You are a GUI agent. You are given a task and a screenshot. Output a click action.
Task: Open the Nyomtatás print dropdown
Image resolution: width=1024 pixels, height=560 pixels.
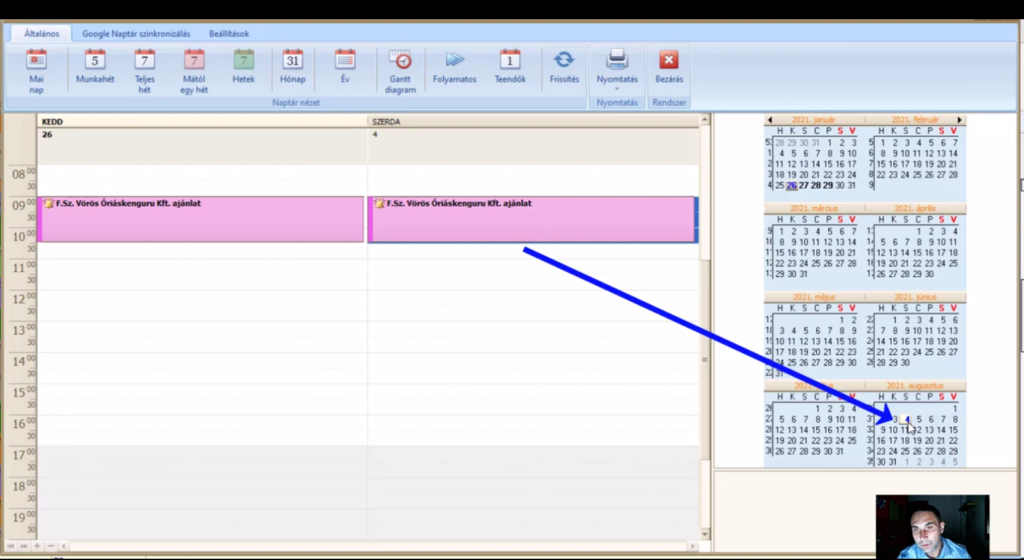click(617, 69)
